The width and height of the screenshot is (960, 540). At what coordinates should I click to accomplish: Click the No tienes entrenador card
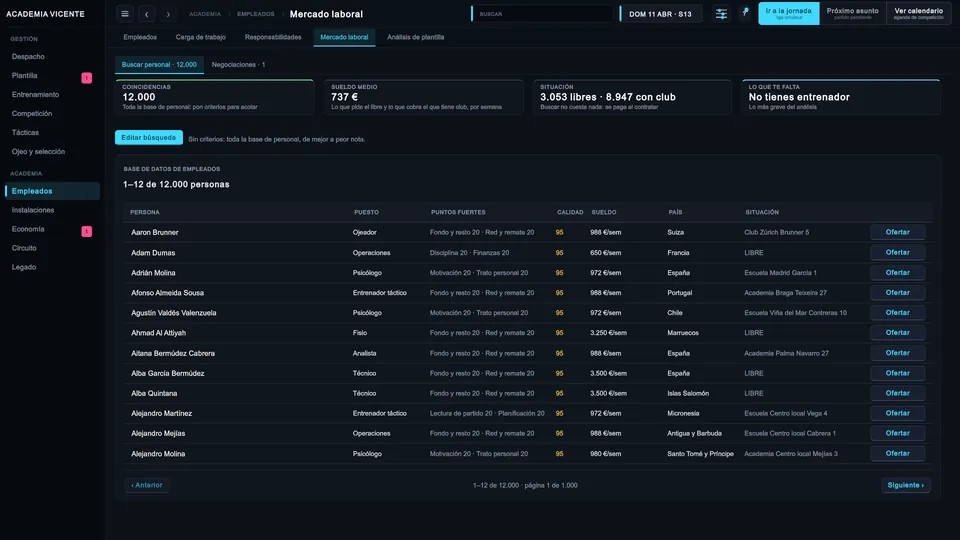[841, 97]
